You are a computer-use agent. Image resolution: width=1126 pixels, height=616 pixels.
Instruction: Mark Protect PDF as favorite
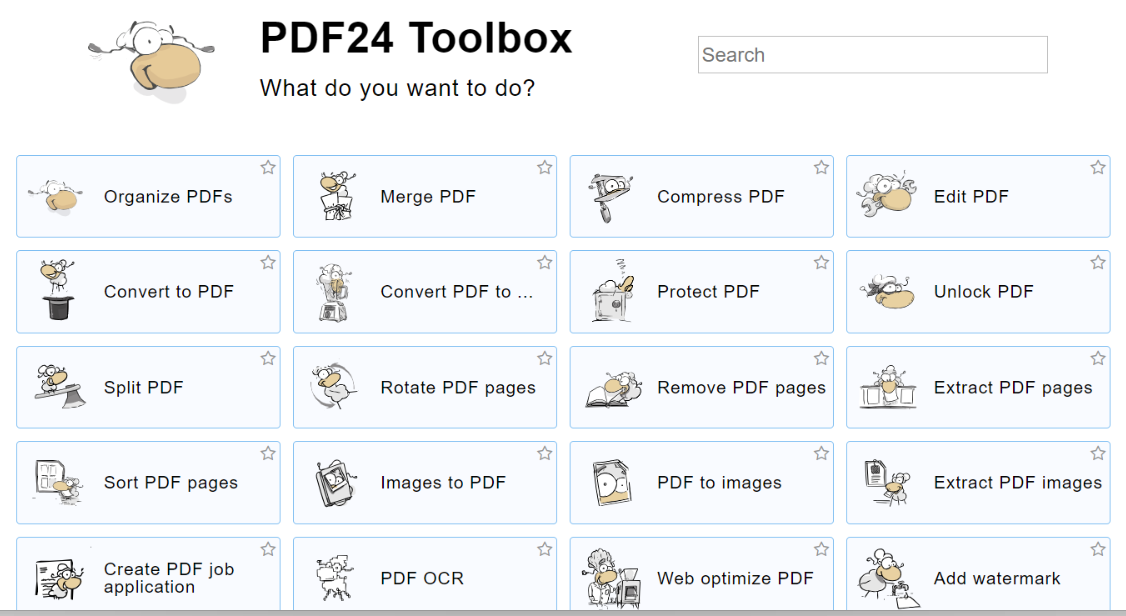click(x=822, y=262)
